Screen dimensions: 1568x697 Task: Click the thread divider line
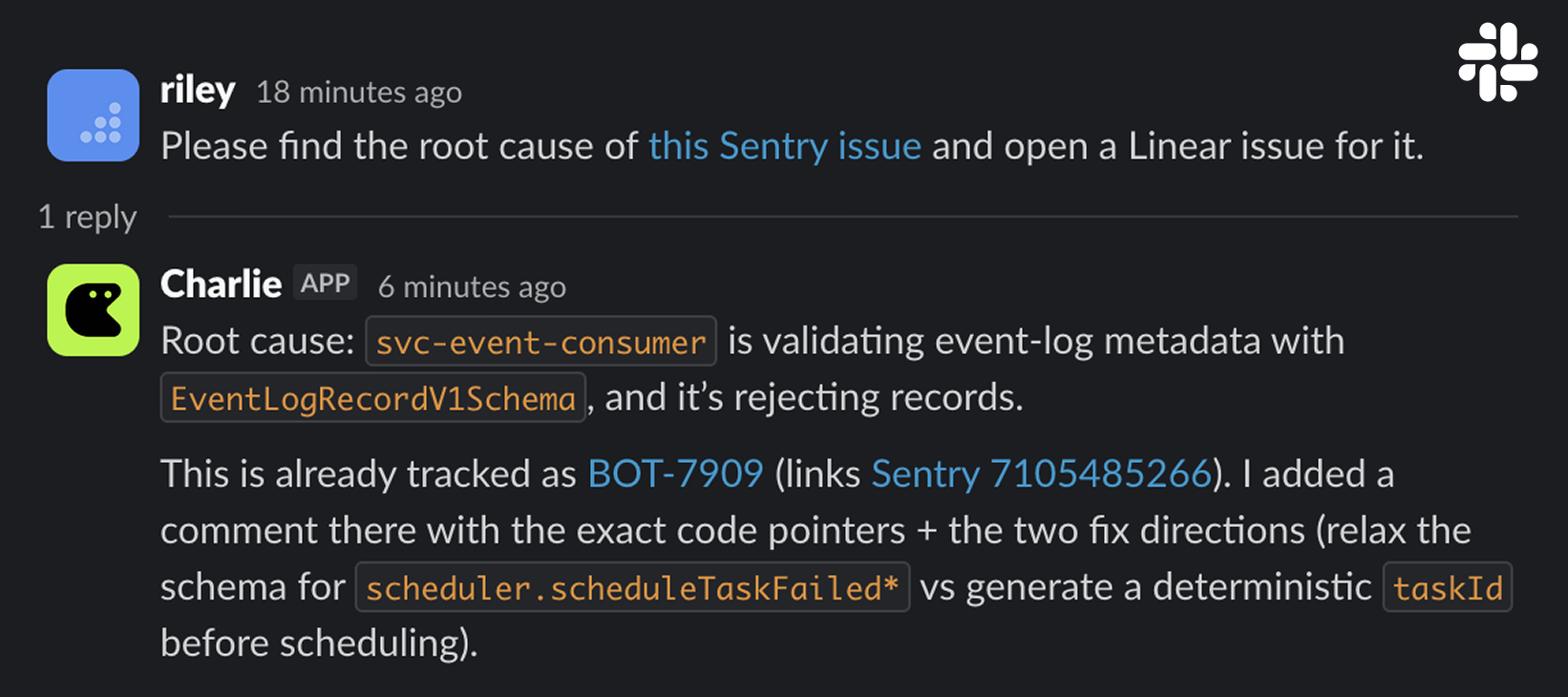coord(840,217)
